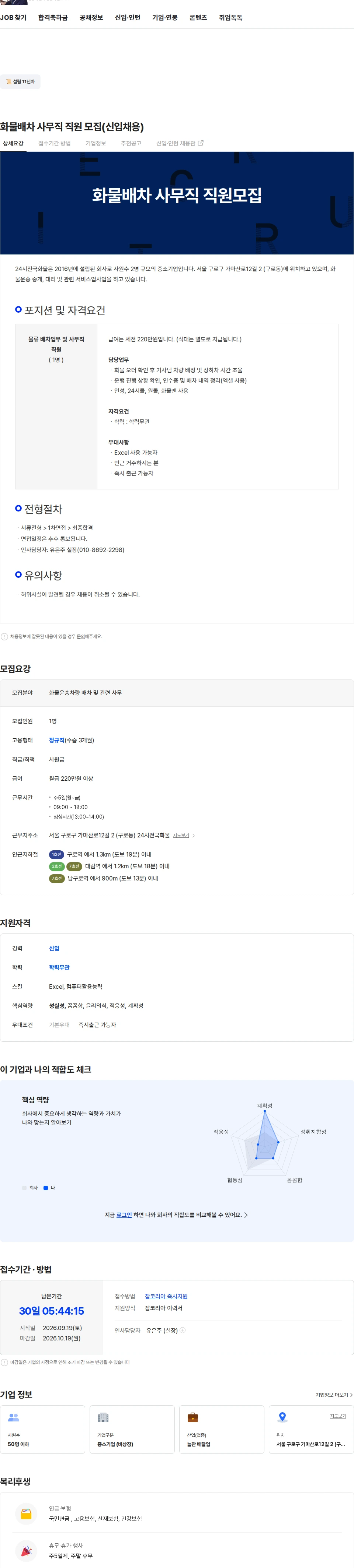
Task: Click the 산업(업종) briefcase icon
Action: [192, 1418]
